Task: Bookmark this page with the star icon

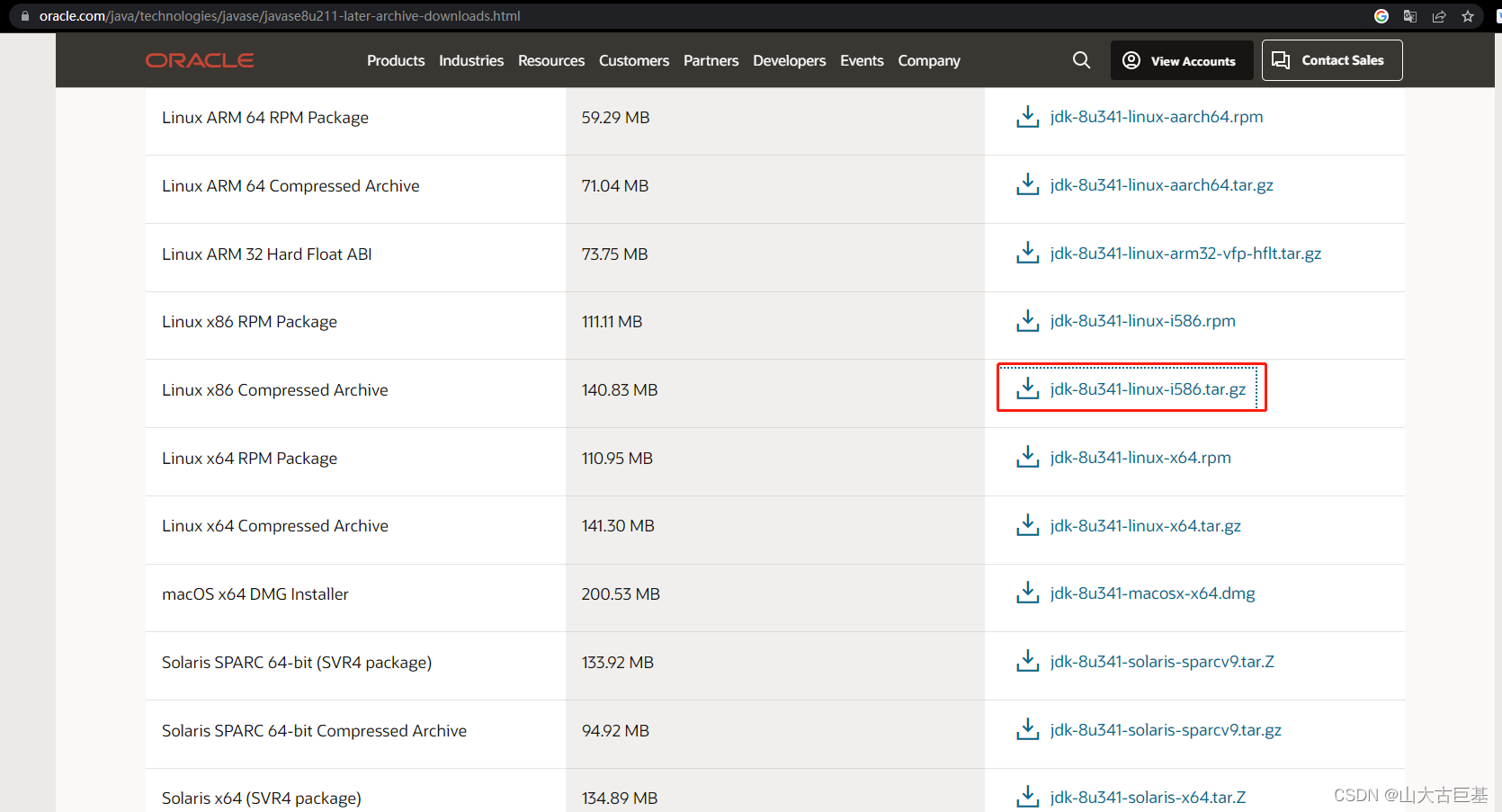Action: click(1468, 16)
